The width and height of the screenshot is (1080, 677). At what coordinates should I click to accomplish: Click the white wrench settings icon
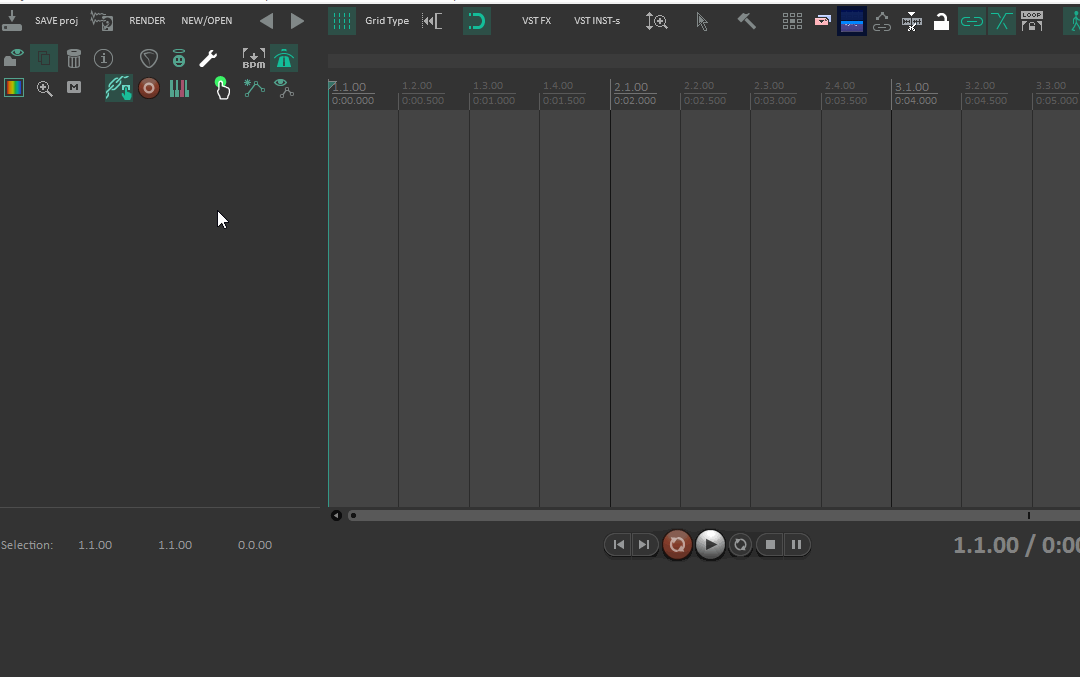coord(208,59)
